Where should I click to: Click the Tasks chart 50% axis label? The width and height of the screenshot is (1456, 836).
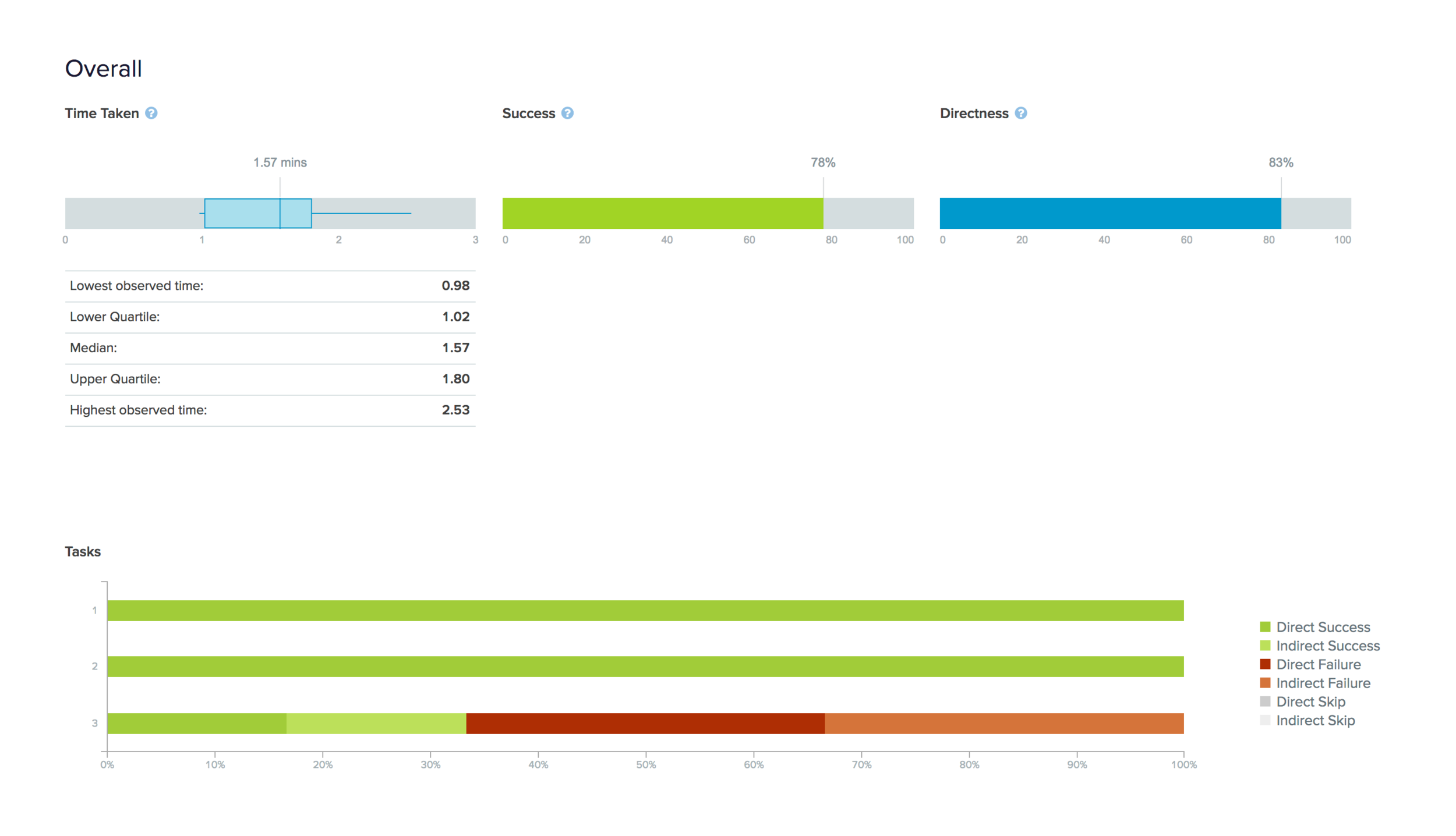point(646,765)
